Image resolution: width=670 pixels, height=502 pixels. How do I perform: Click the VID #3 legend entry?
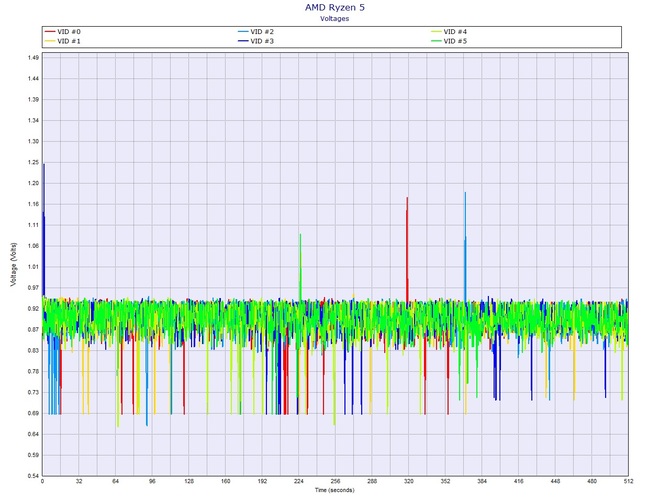tap(256, 41)
